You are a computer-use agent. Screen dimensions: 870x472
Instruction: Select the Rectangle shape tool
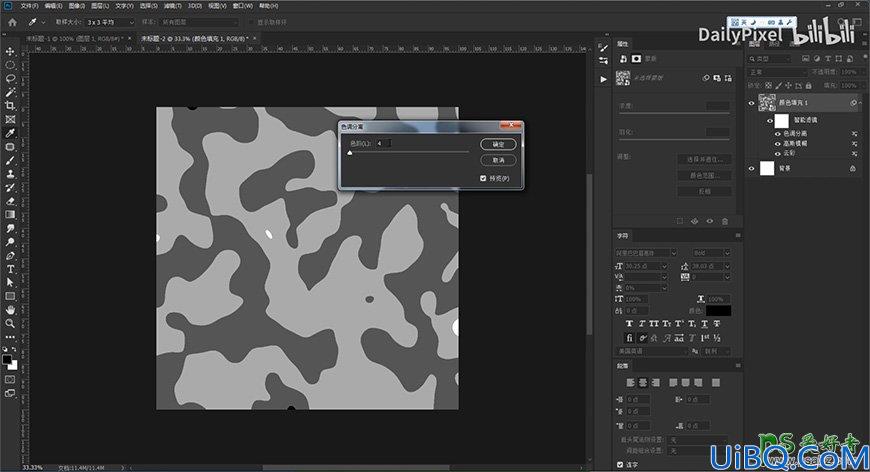(x=10, y=296)
